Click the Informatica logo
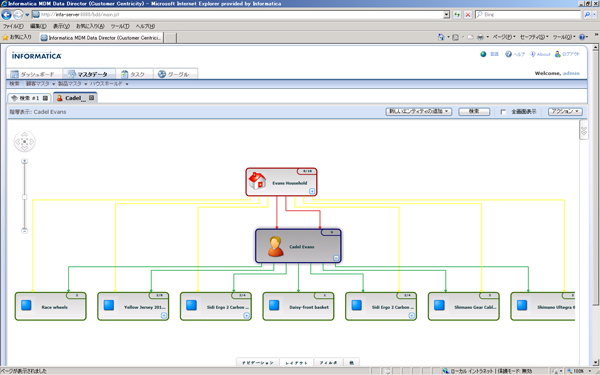The width and height of the screenshot is (600, 375). (36, 56)
